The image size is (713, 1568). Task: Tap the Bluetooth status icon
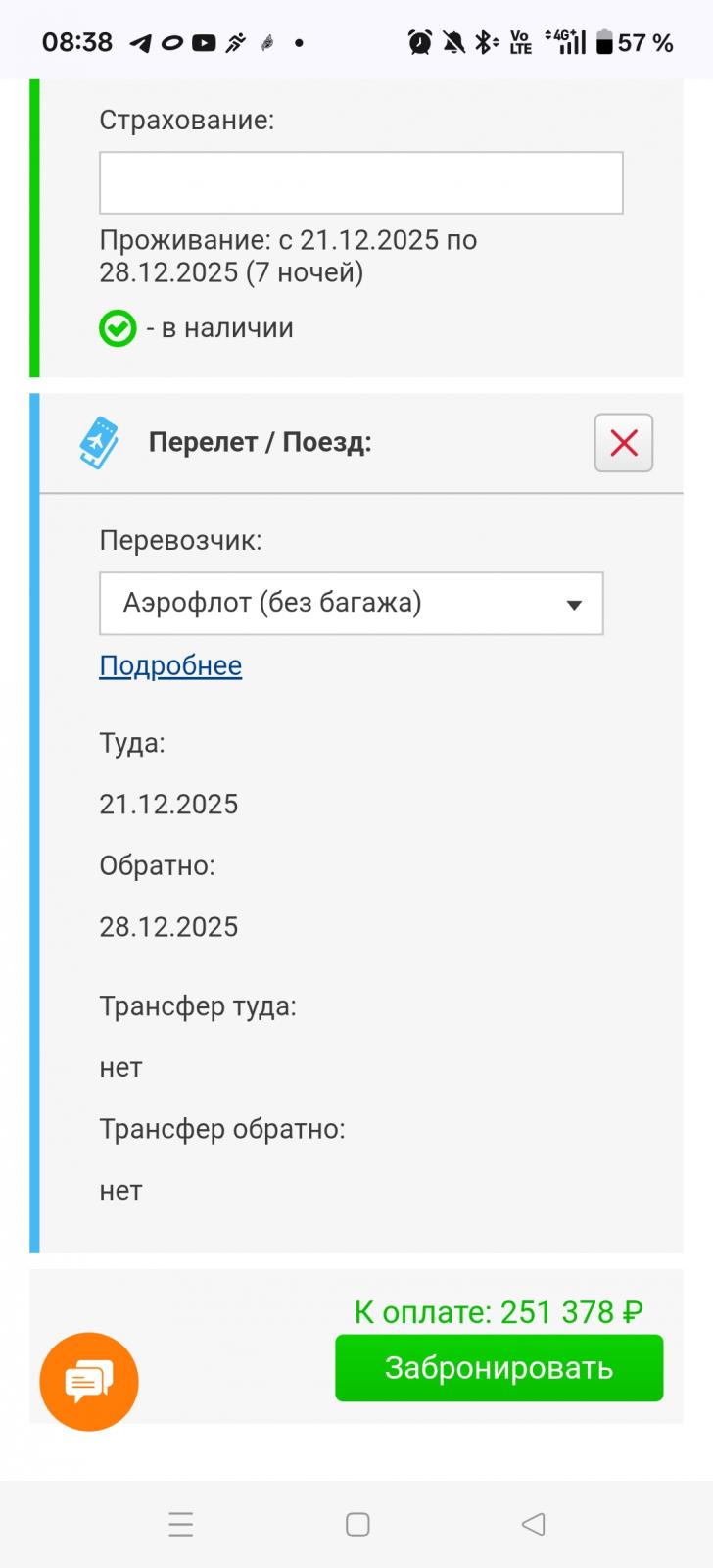486,42
